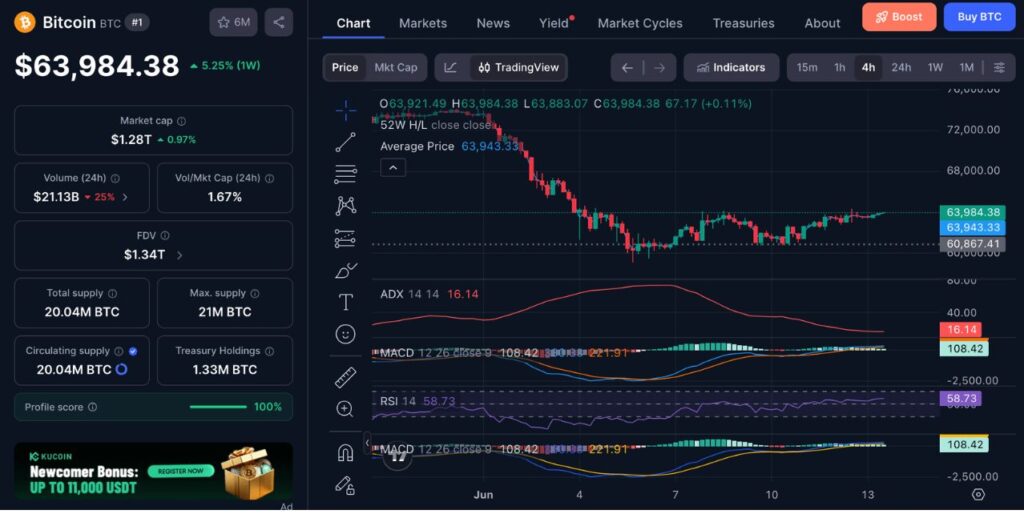This screenshot has height=514, width=1024.
Task: Open the forecasting and measurement tools
Action: (345, 238)
